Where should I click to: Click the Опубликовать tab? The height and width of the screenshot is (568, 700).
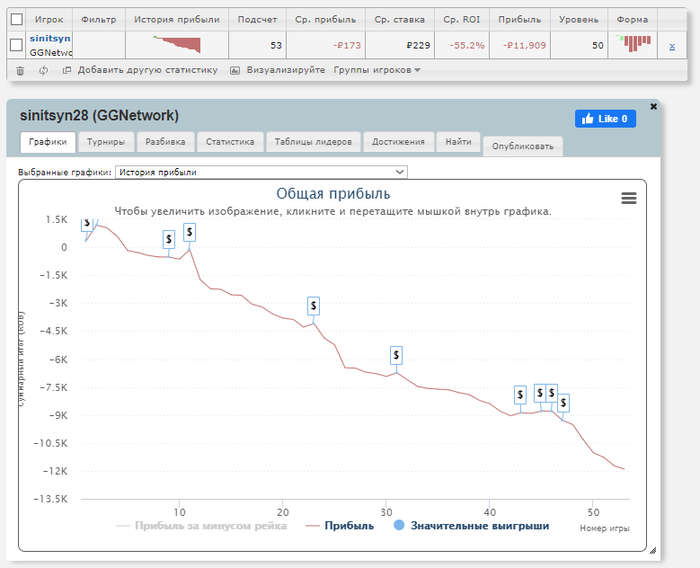click(522, 146)
